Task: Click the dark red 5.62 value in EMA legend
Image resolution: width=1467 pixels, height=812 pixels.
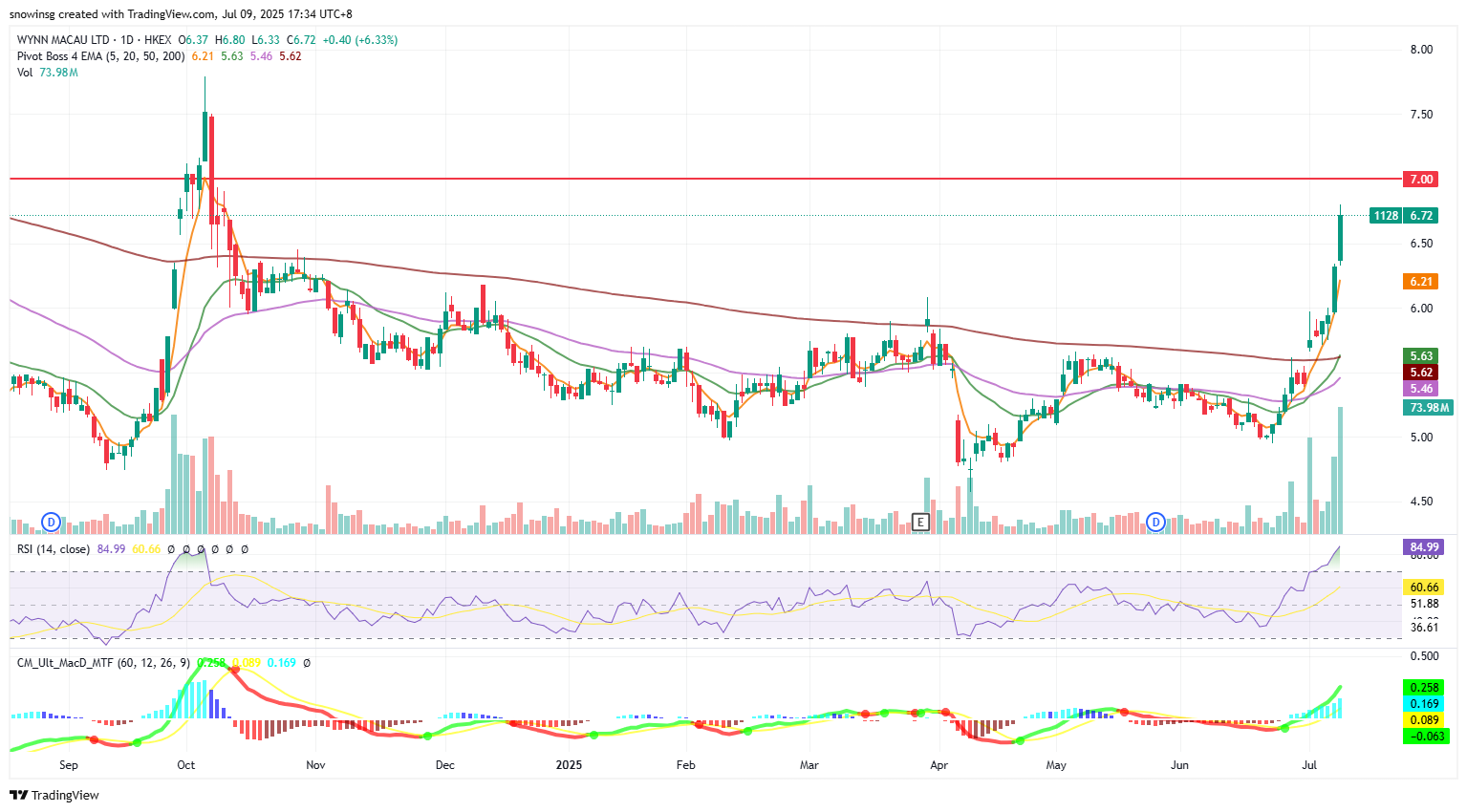Action: (x=291, y=56)
